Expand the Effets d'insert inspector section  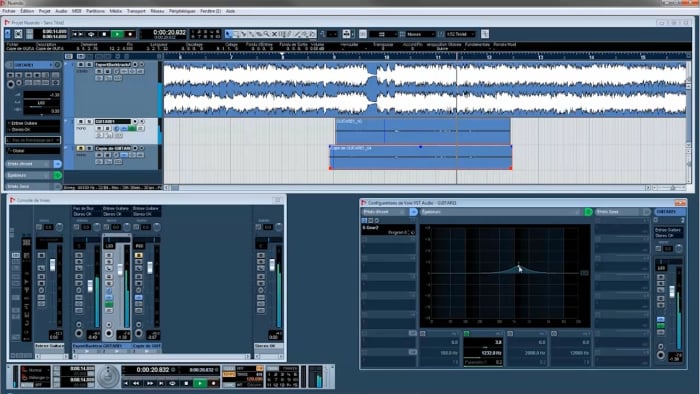tap(28, 164)
